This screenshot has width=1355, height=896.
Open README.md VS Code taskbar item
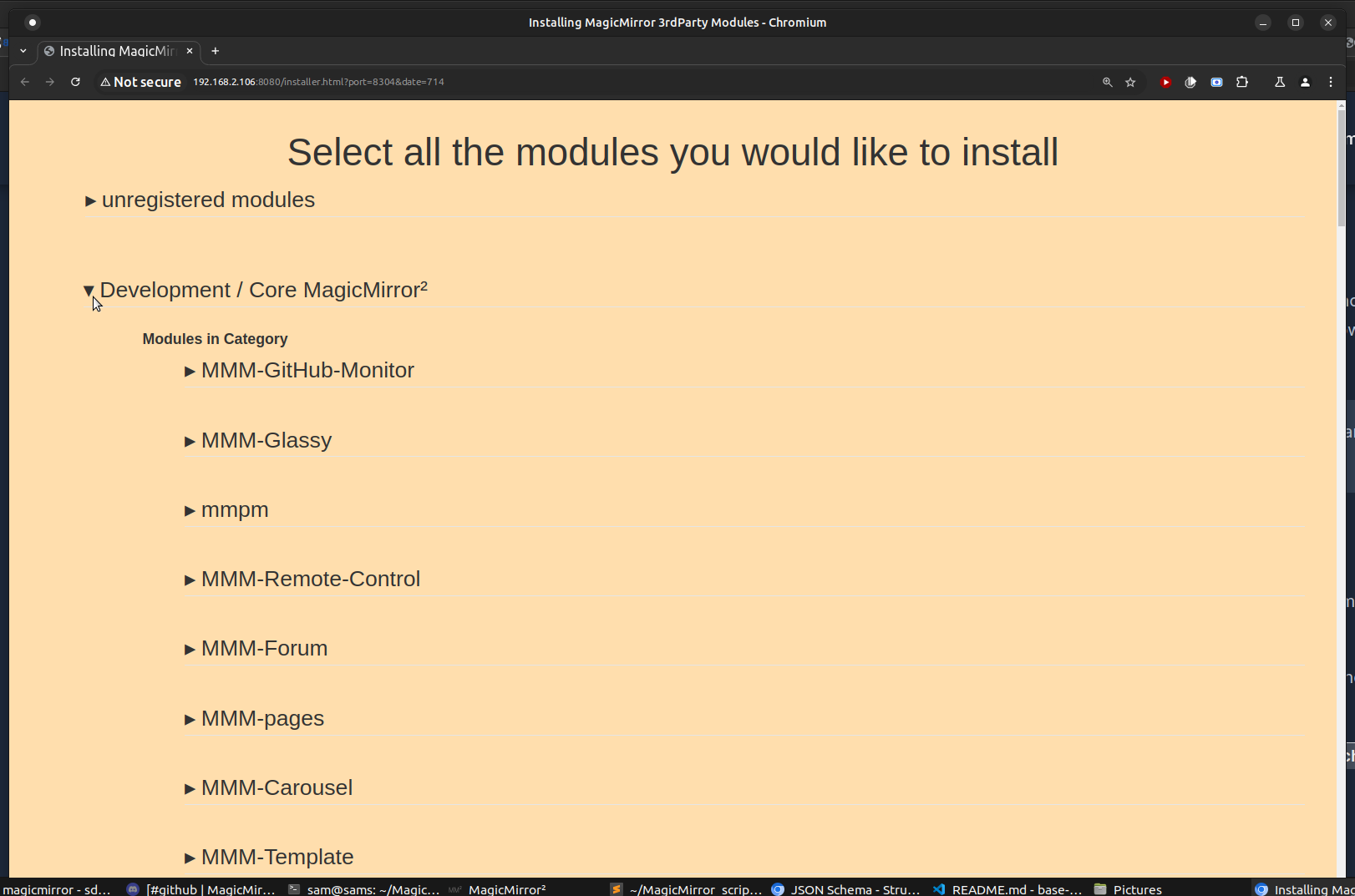[x=1007, y=889]
